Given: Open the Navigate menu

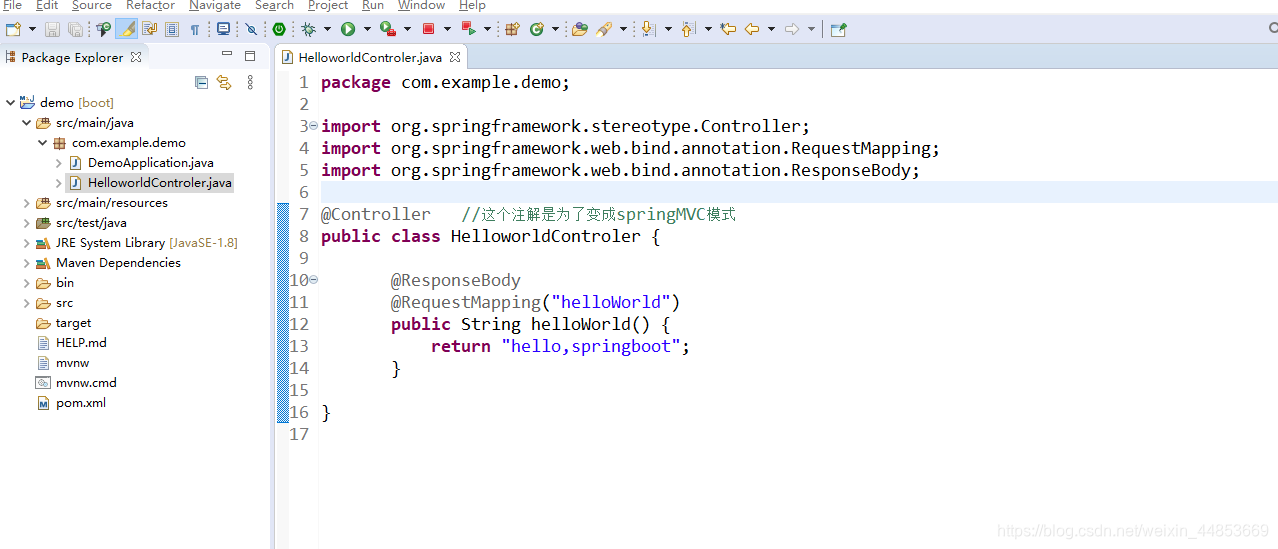Looking at the screenshot, I should 215,5.
